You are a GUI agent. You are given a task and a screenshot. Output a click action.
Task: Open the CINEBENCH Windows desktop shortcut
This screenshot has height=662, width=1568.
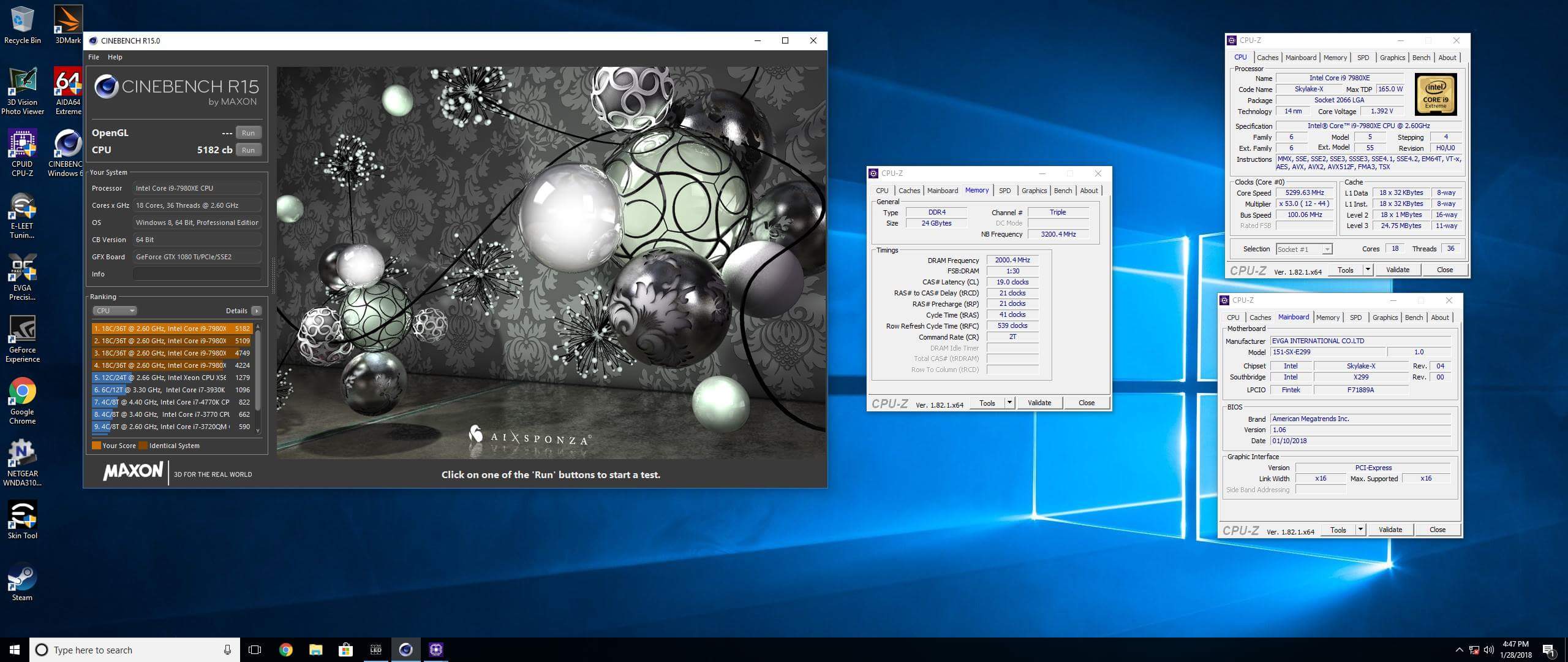click(x=66, y=153)
